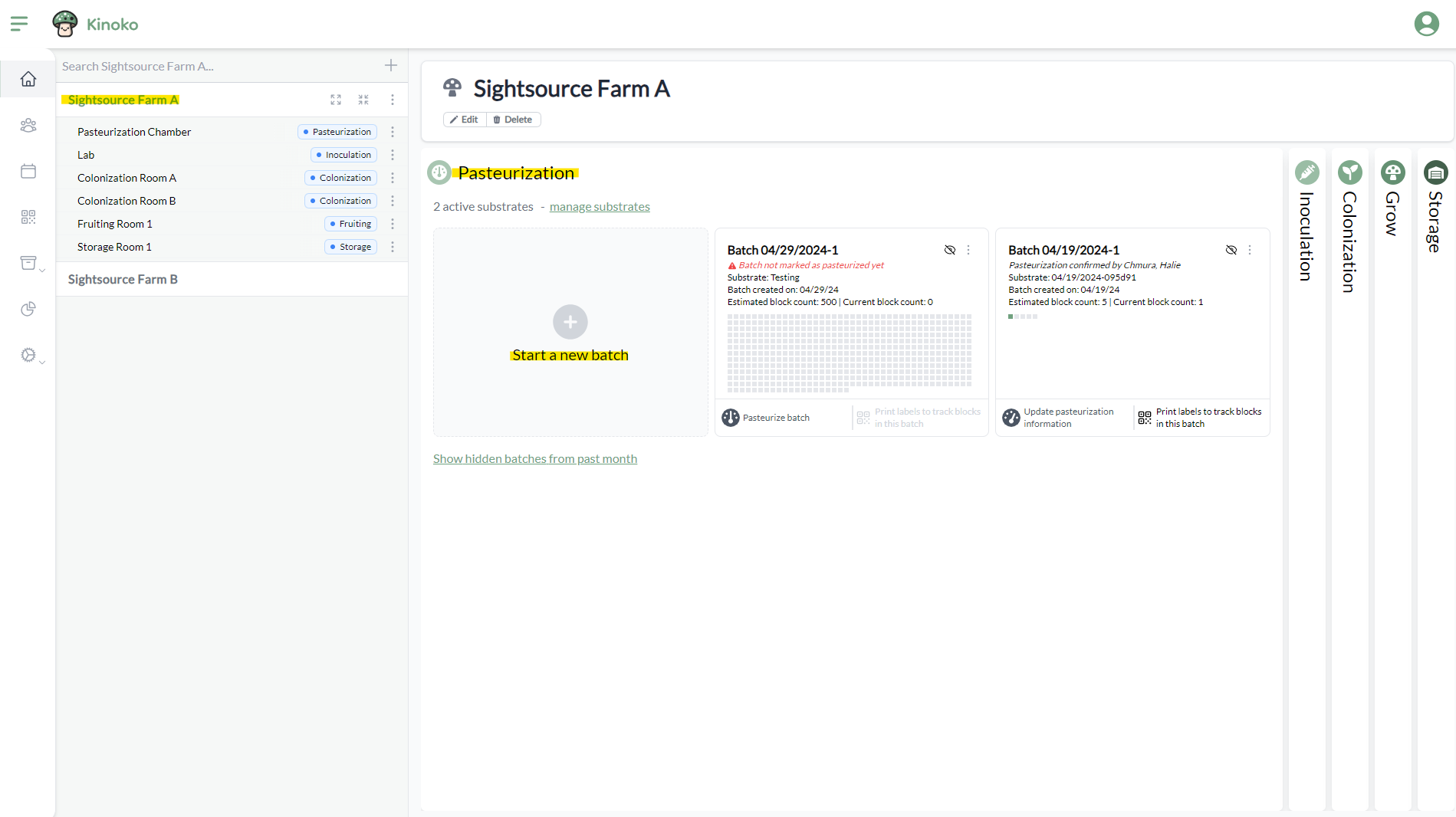Expand the settings gear sidebar menu
1456x817 pixels.
[31, 356]
